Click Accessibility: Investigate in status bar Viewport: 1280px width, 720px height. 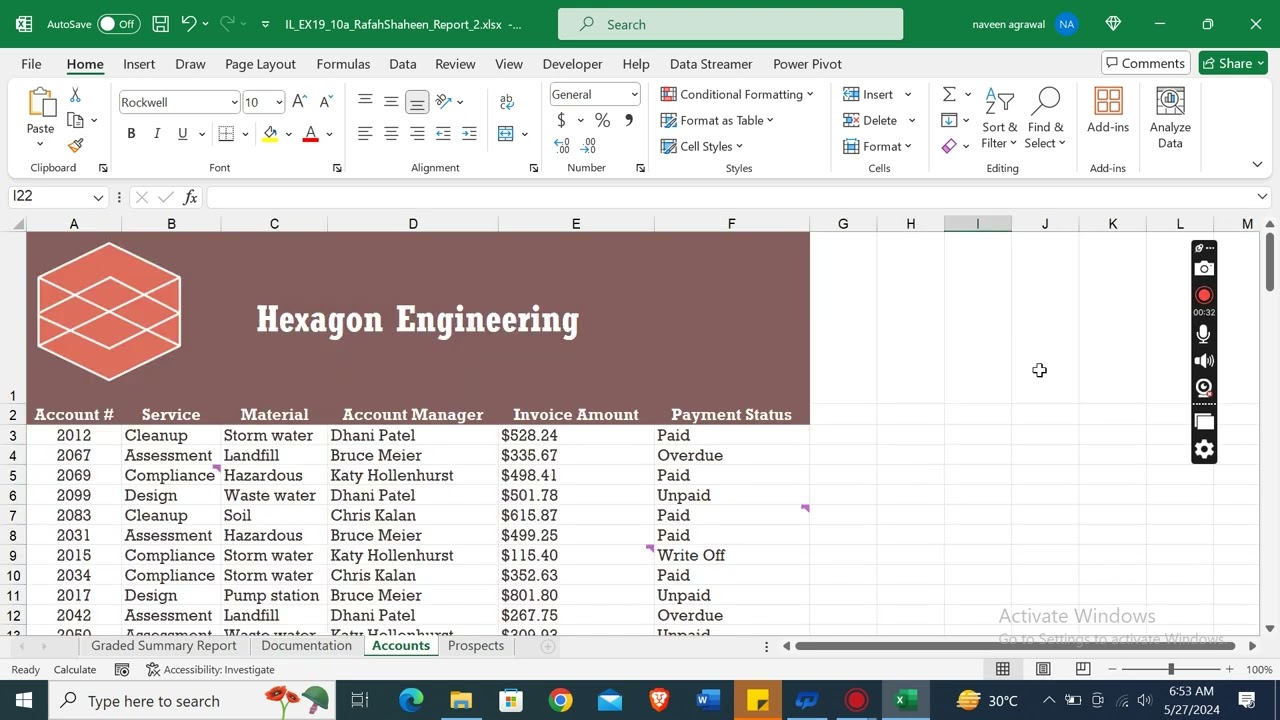(x=210, y=669)
